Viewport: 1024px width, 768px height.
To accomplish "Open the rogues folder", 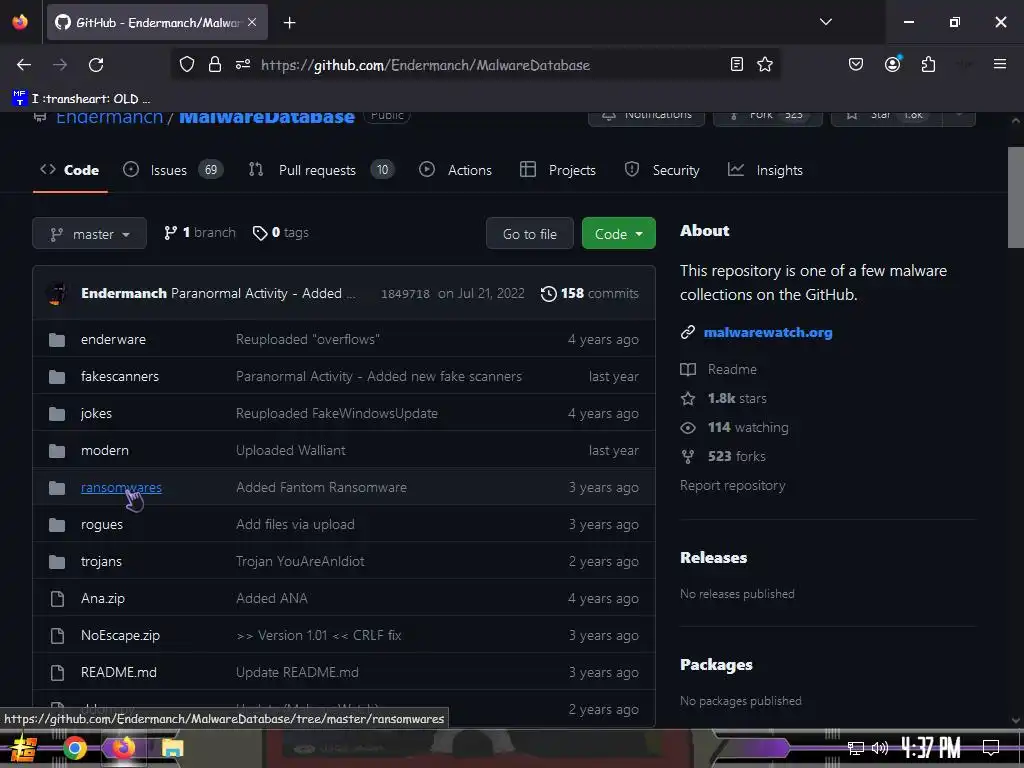I will coord(101,524).
